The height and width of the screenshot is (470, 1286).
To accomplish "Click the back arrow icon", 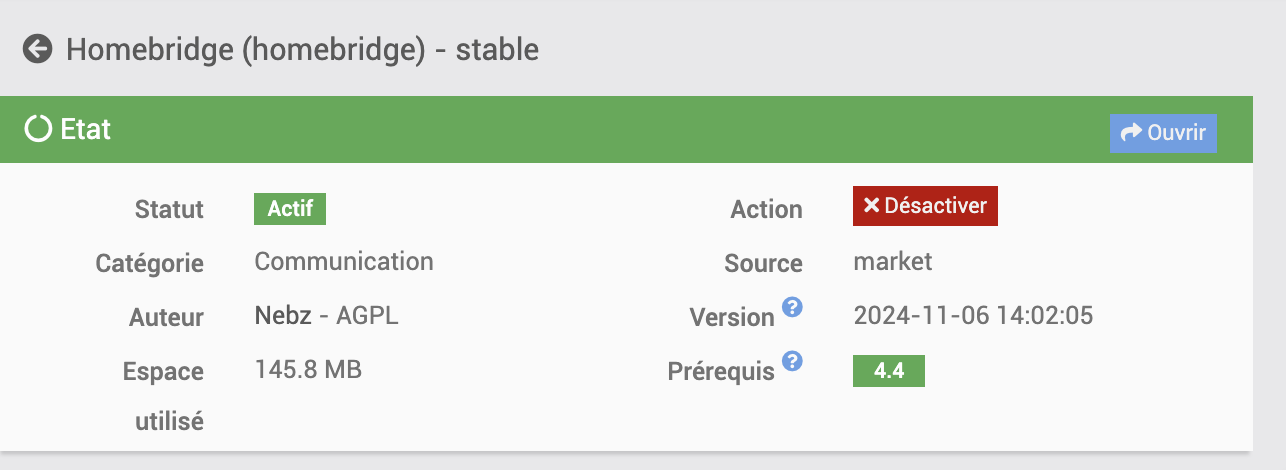I will [x=38, y=48].
